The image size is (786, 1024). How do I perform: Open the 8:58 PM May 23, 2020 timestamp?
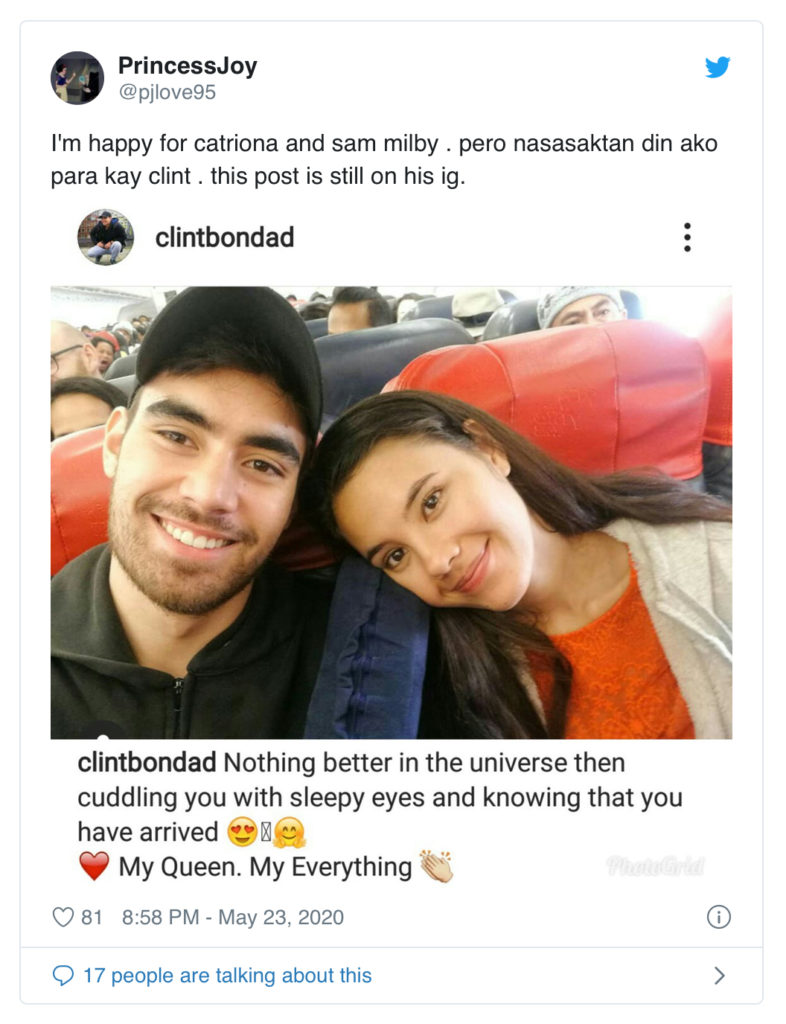[232, 918]
